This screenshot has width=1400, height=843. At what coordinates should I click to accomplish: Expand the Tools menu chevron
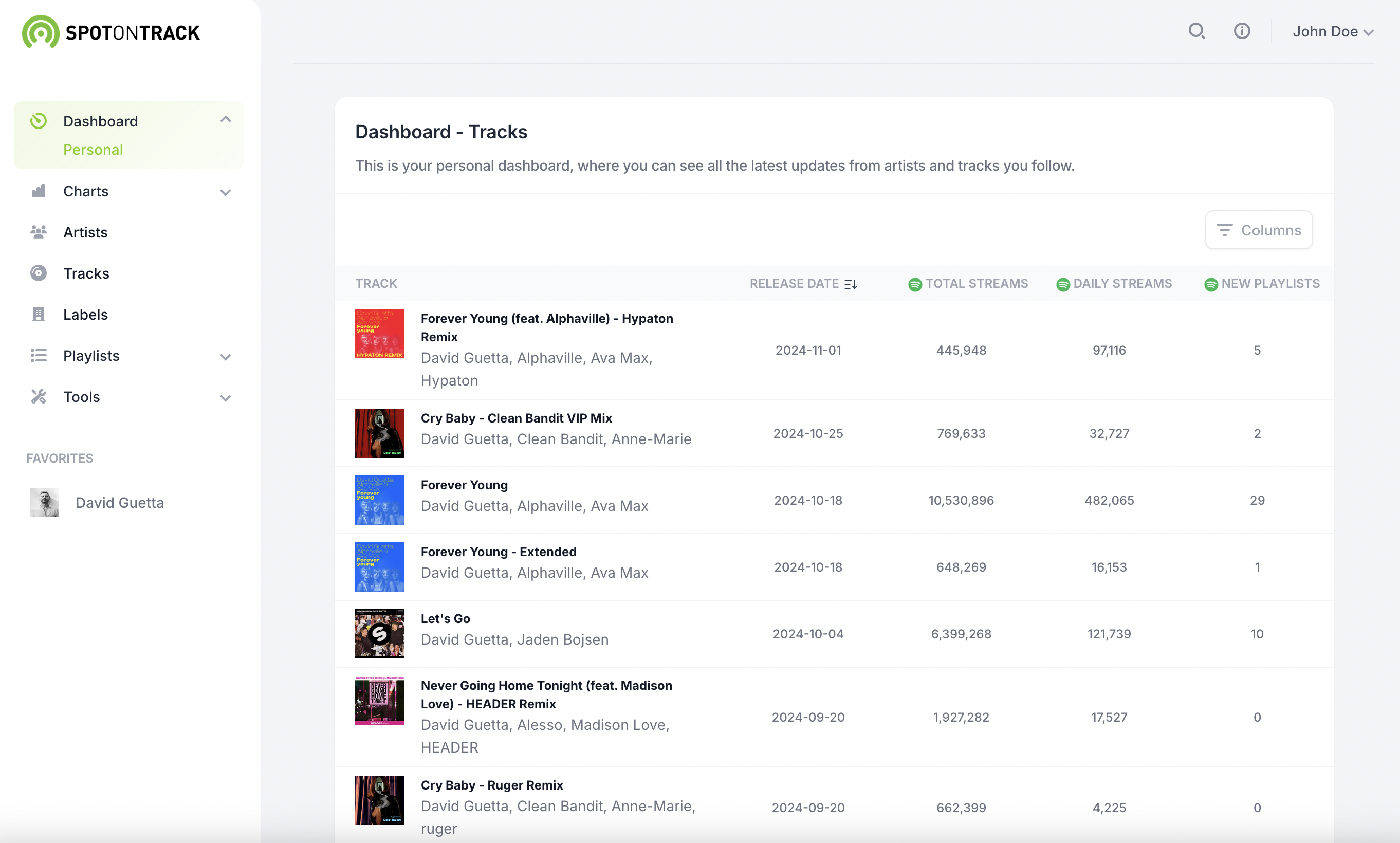click(x=226, y=398)
